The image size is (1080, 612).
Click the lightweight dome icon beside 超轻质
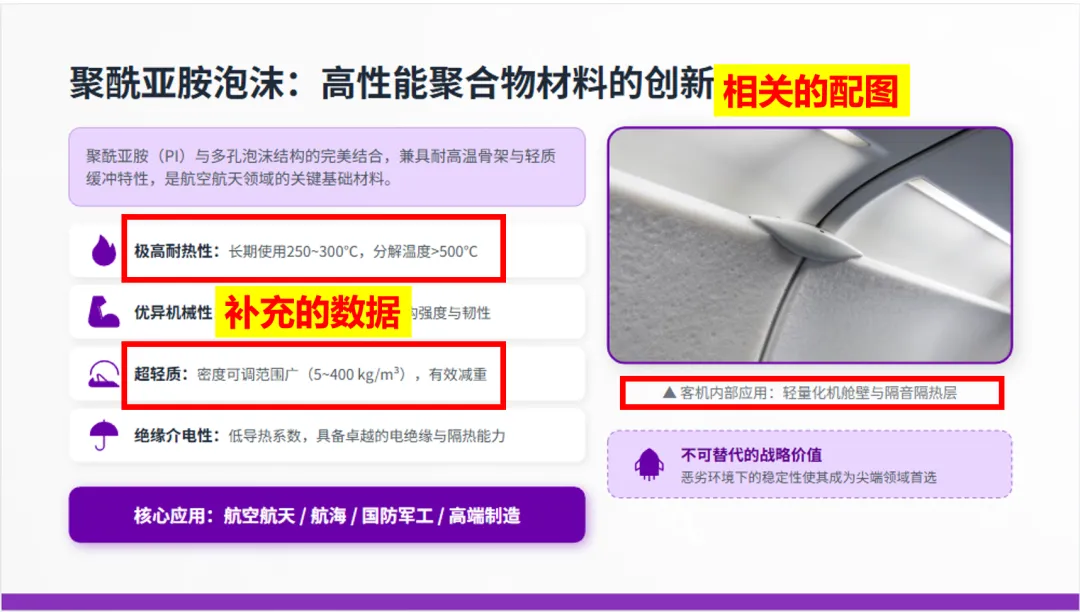(x=103, y=374)
